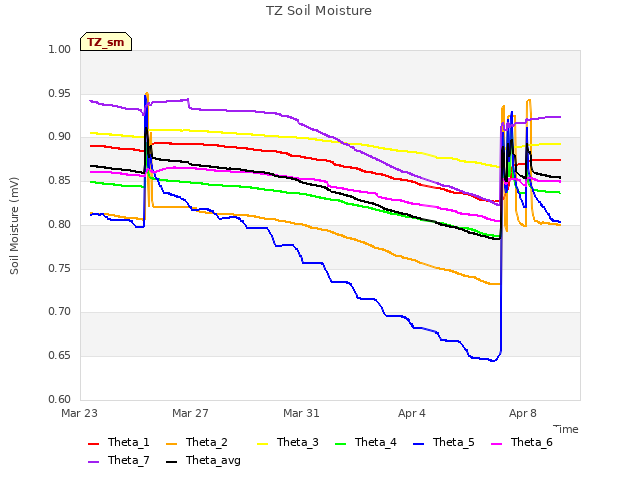
Task: Click the 0.80 y-axis tick label
Action: 60,224
